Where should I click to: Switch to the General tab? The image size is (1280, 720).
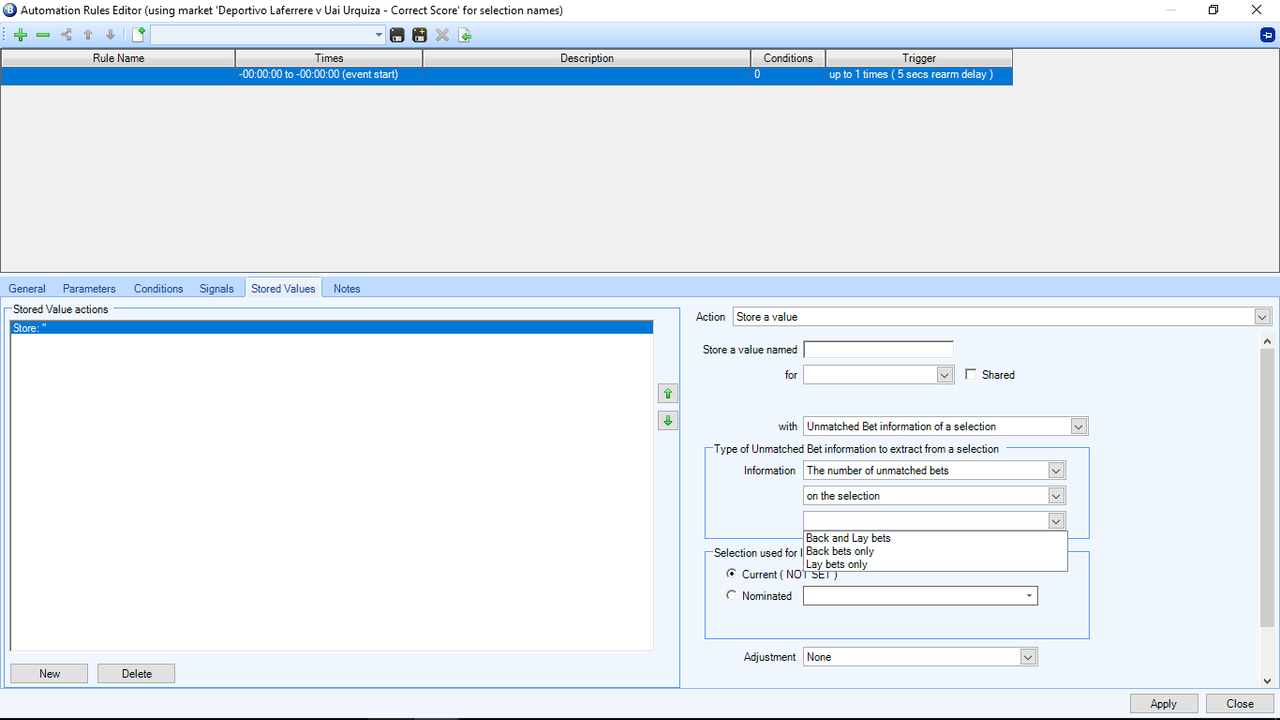click(27, 288)
